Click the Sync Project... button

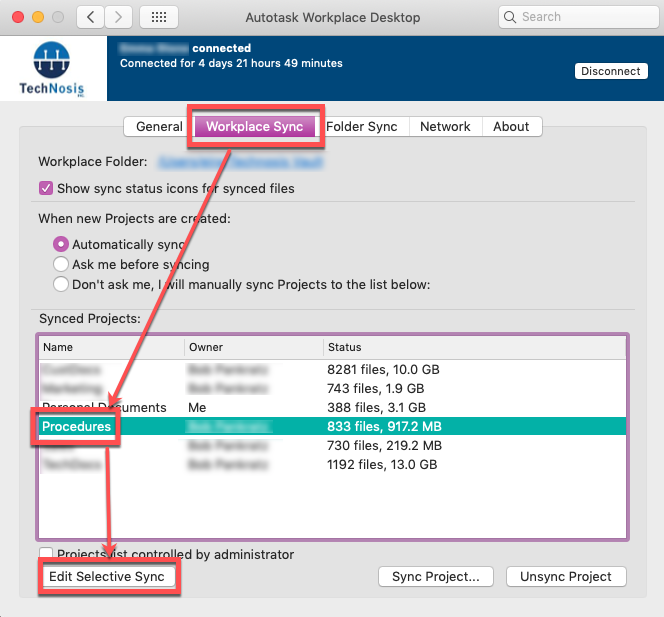coord(436,576)
